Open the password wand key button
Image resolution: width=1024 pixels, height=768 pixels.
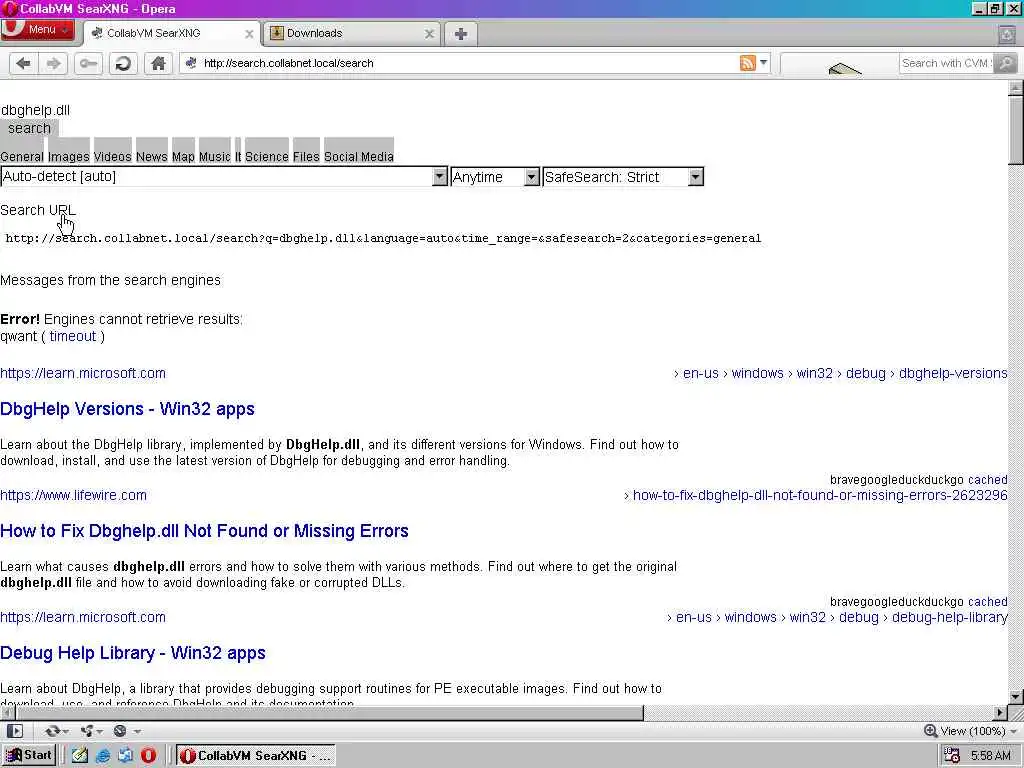click(88, 63)
